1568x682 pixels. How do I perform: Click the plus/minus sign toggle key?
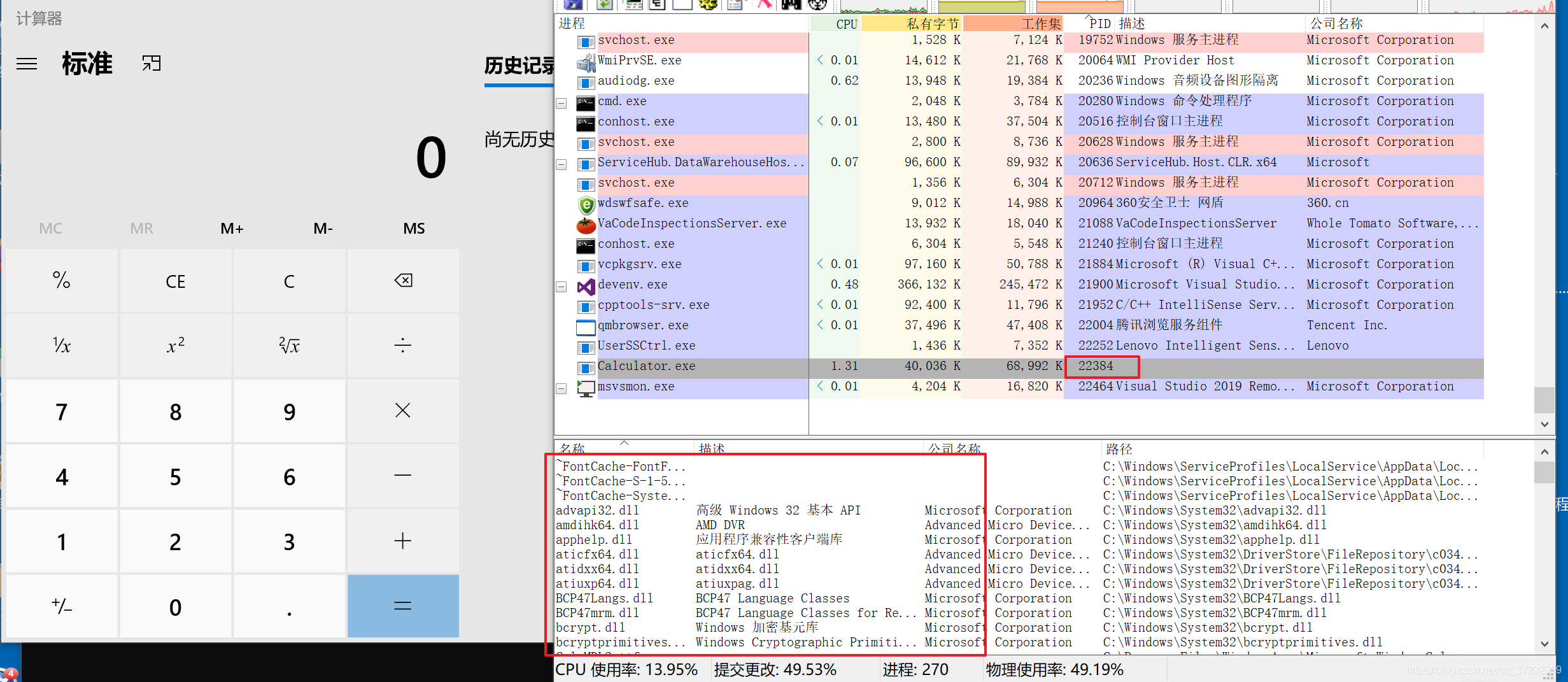coord(62,606)
